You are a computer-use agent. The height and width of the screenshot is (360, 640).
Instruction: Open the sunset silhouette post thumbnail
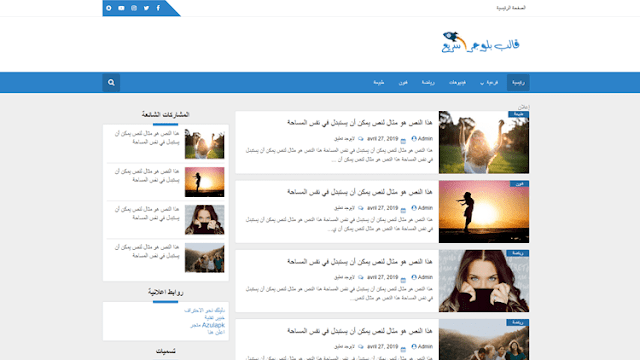tap(484, 212)
